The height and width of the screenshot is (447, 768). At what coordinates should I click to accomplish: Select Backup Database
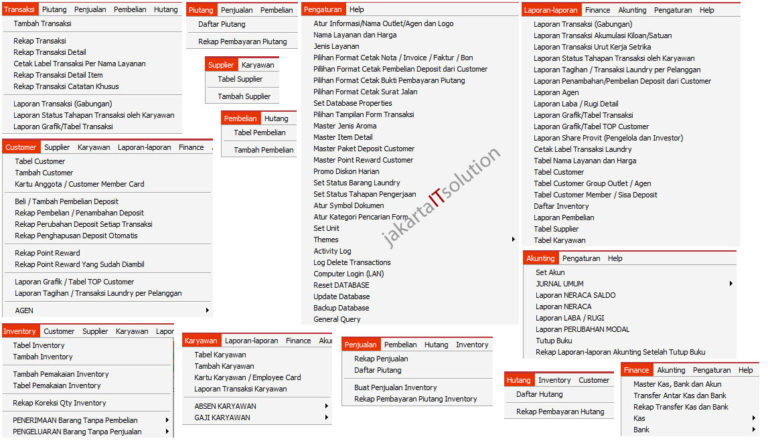pos(341,308)
